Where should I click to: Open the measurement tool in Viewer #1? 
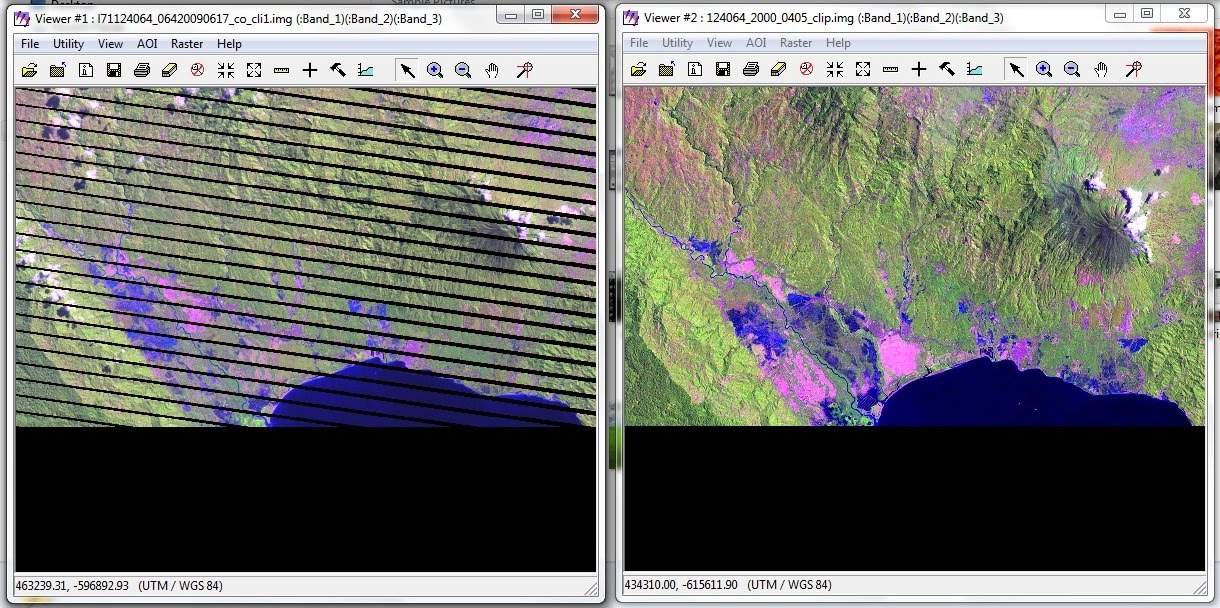pyautogui.click(x=281, y=70)
